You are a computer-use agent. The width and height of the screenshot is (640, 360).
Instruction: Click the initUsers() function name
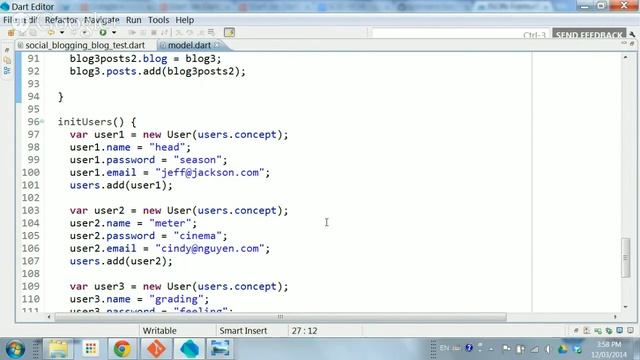(x=91, y=122)
